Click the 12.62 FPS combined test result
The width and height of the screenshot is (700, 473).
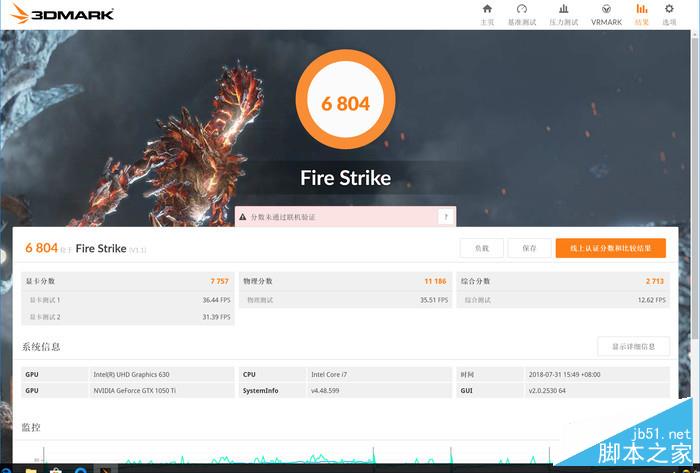click(652, 300)
